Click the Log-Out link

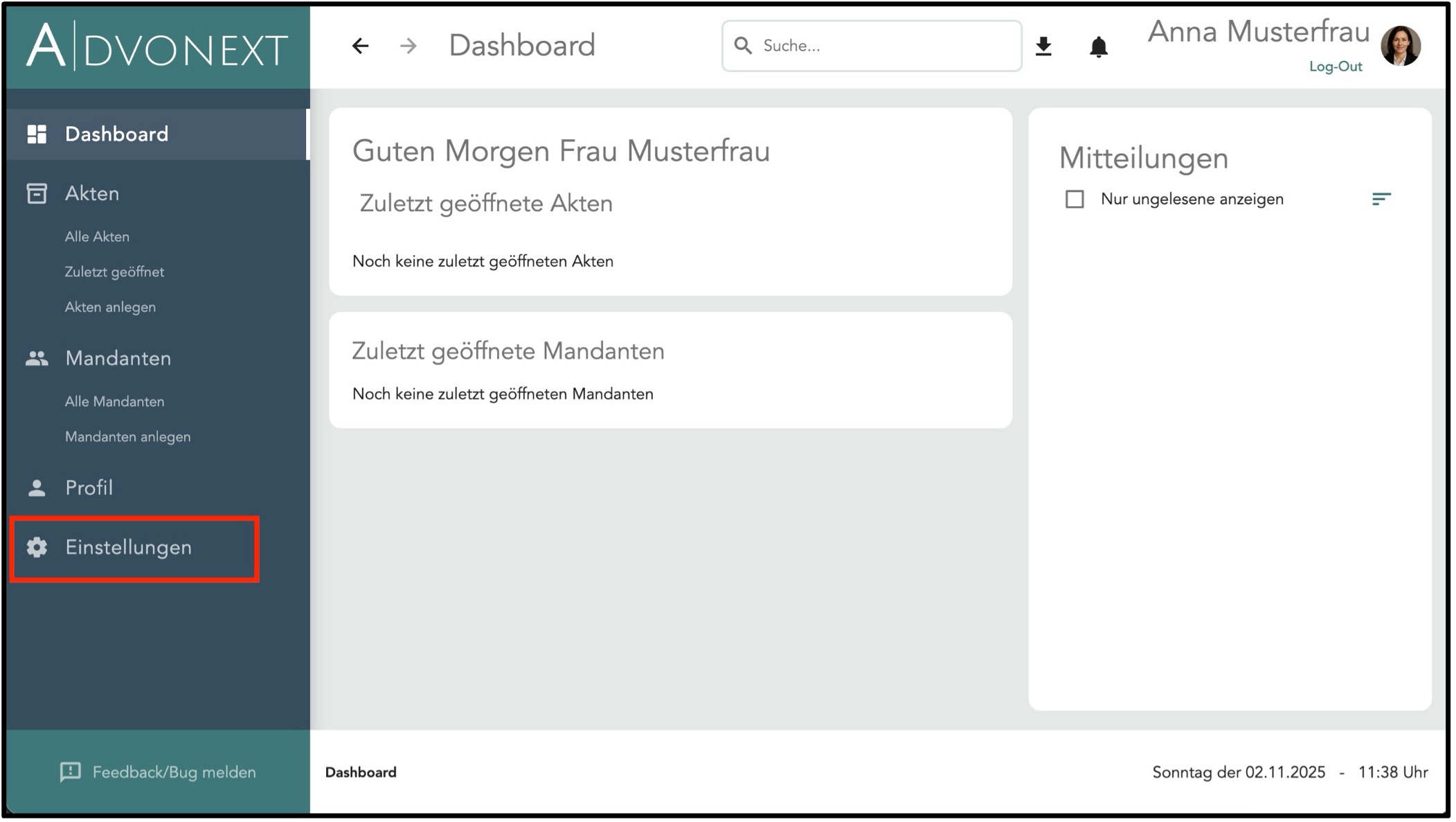pos(1335,67)
